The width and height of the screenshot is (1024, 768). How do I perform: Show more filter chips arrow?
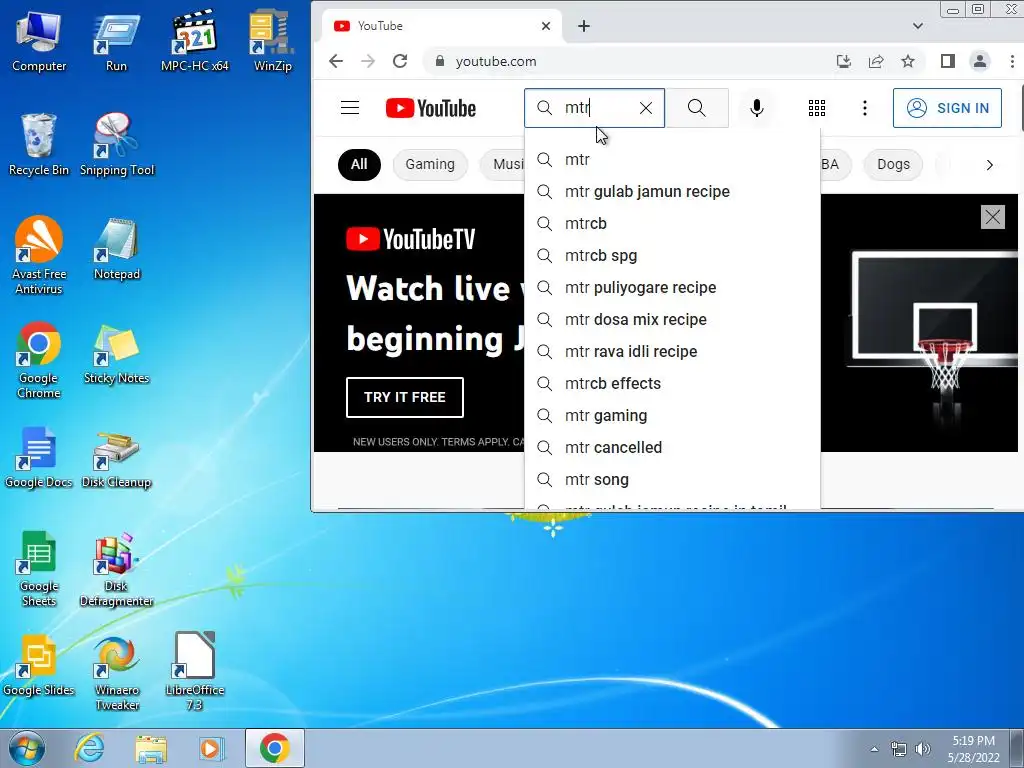pyautogui.click(x=989, y=165)
